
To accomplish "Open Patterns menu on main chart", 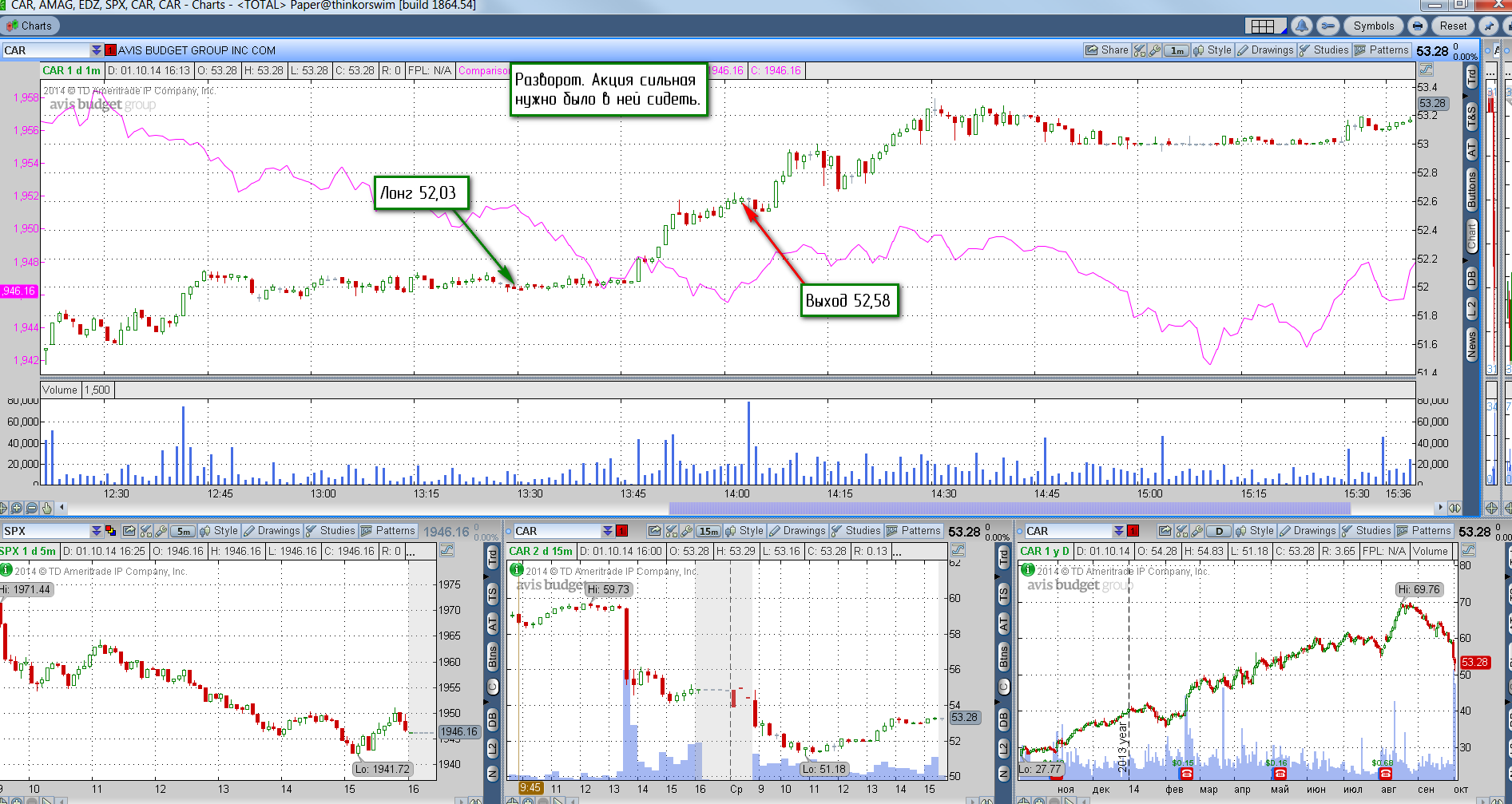I will (1382, 50).
